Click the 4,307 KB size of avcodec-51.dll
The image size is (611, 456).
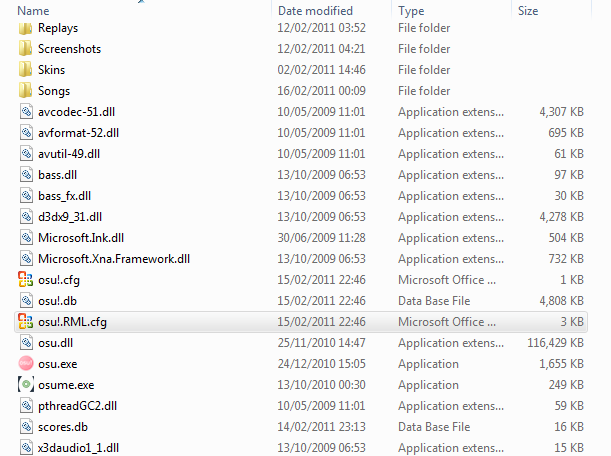[561, 112]
